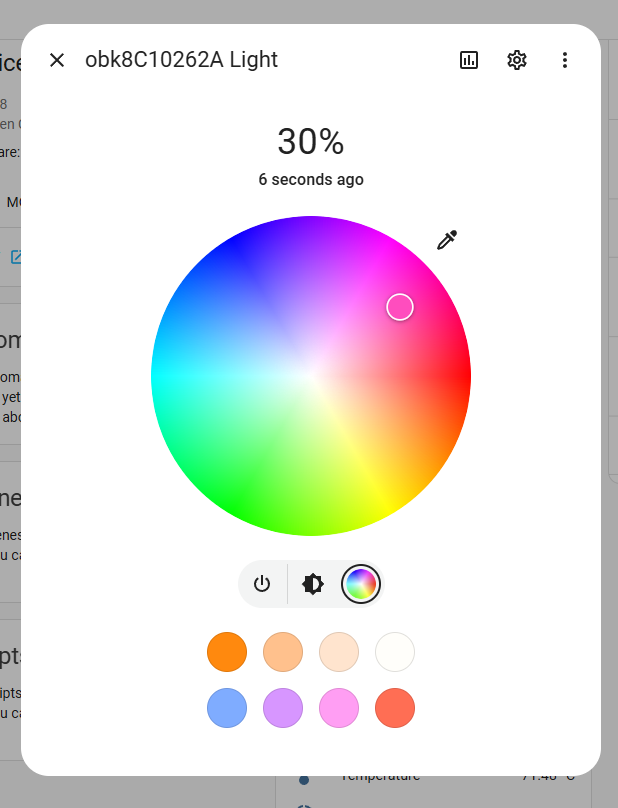Close the obk8C10262A Light dialog
The height and width of the screenshot is (808, 618).
(57, 60)
